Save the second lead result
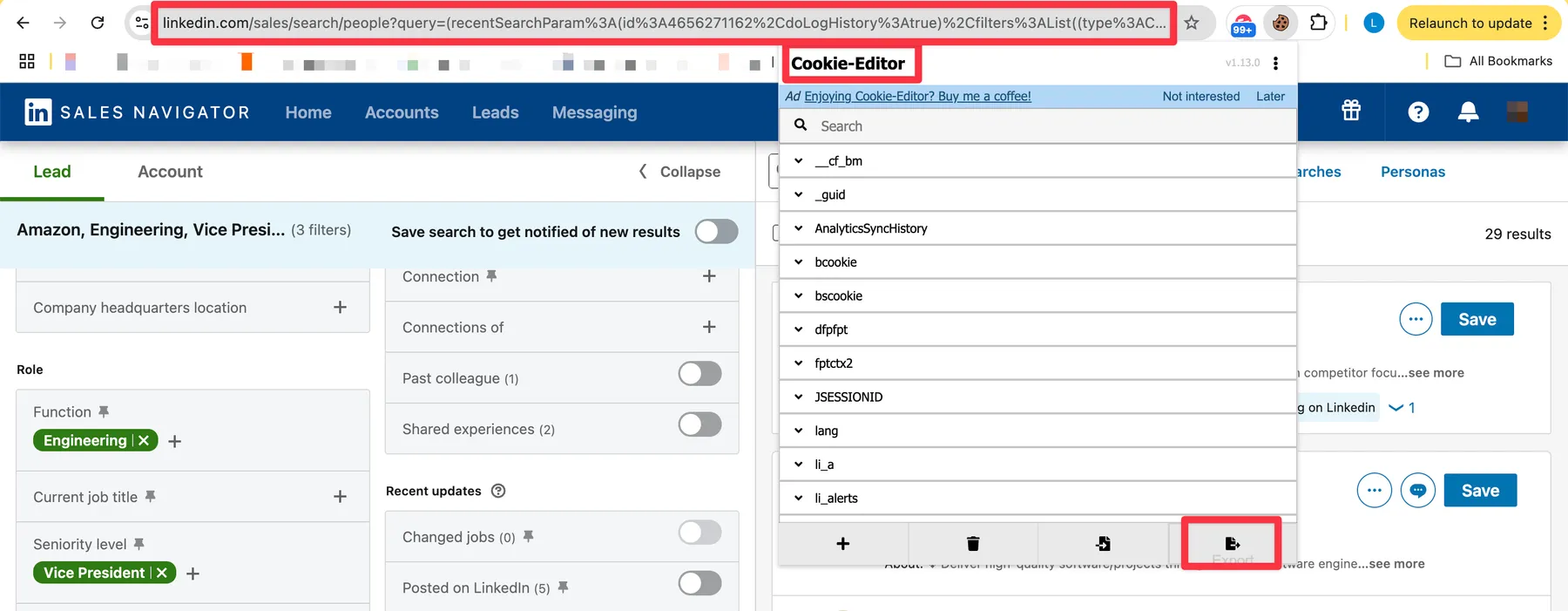1568x611 pixels. click(1480, 490)
